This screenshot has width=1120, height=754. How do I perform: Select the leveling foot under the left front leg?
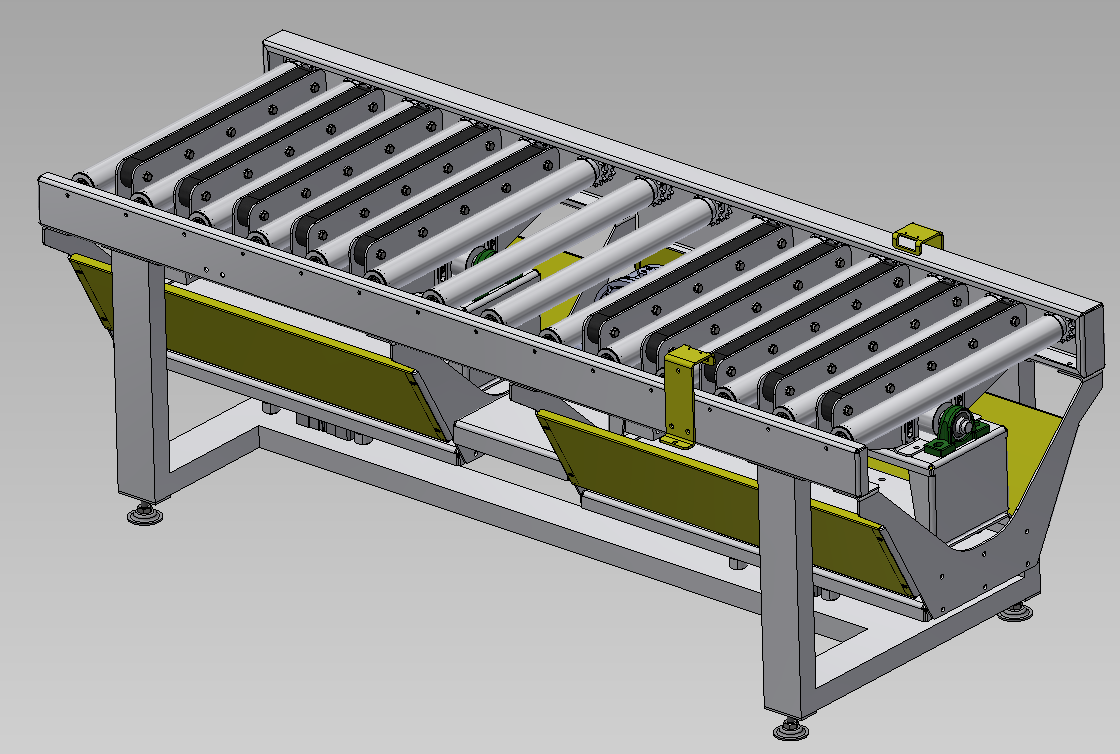click(144, 513)
